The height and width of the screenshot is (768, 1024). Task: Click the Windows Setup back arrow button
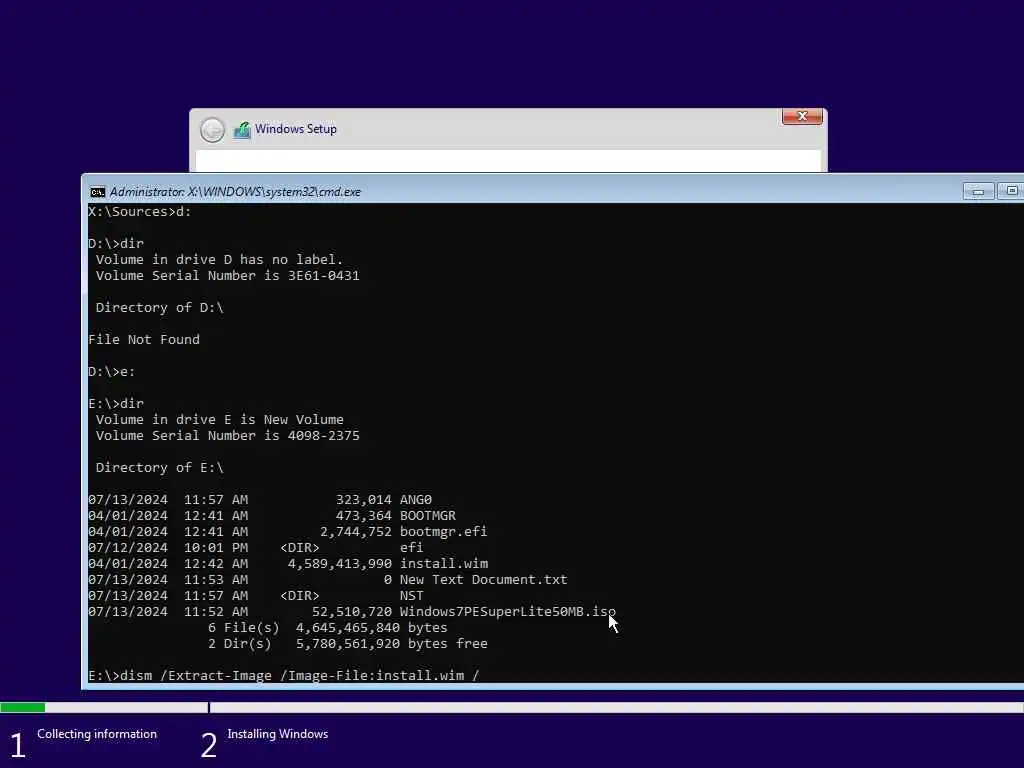[212, 129]
